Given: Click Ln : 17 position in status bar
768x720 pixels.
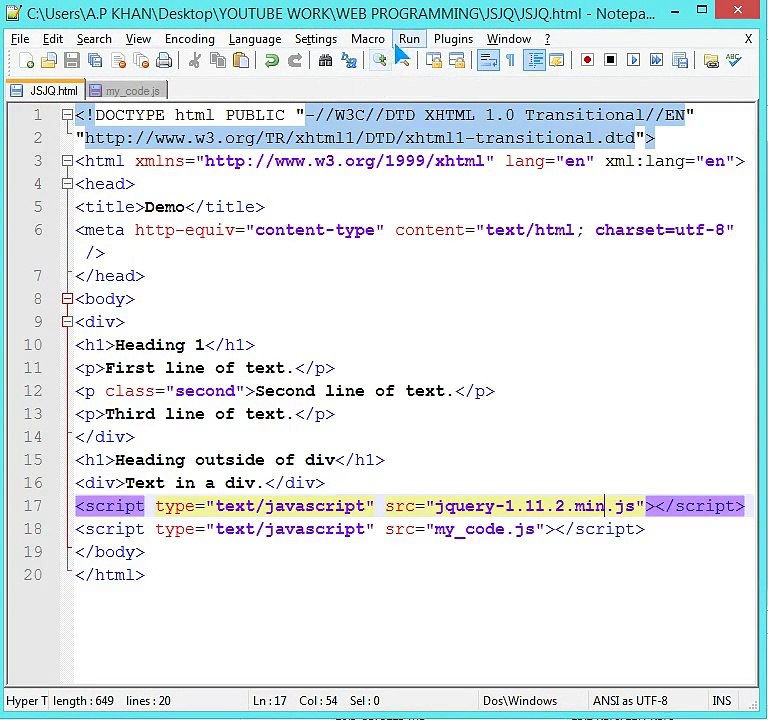Looking at the screenshot, I should [x=269, y=701].
